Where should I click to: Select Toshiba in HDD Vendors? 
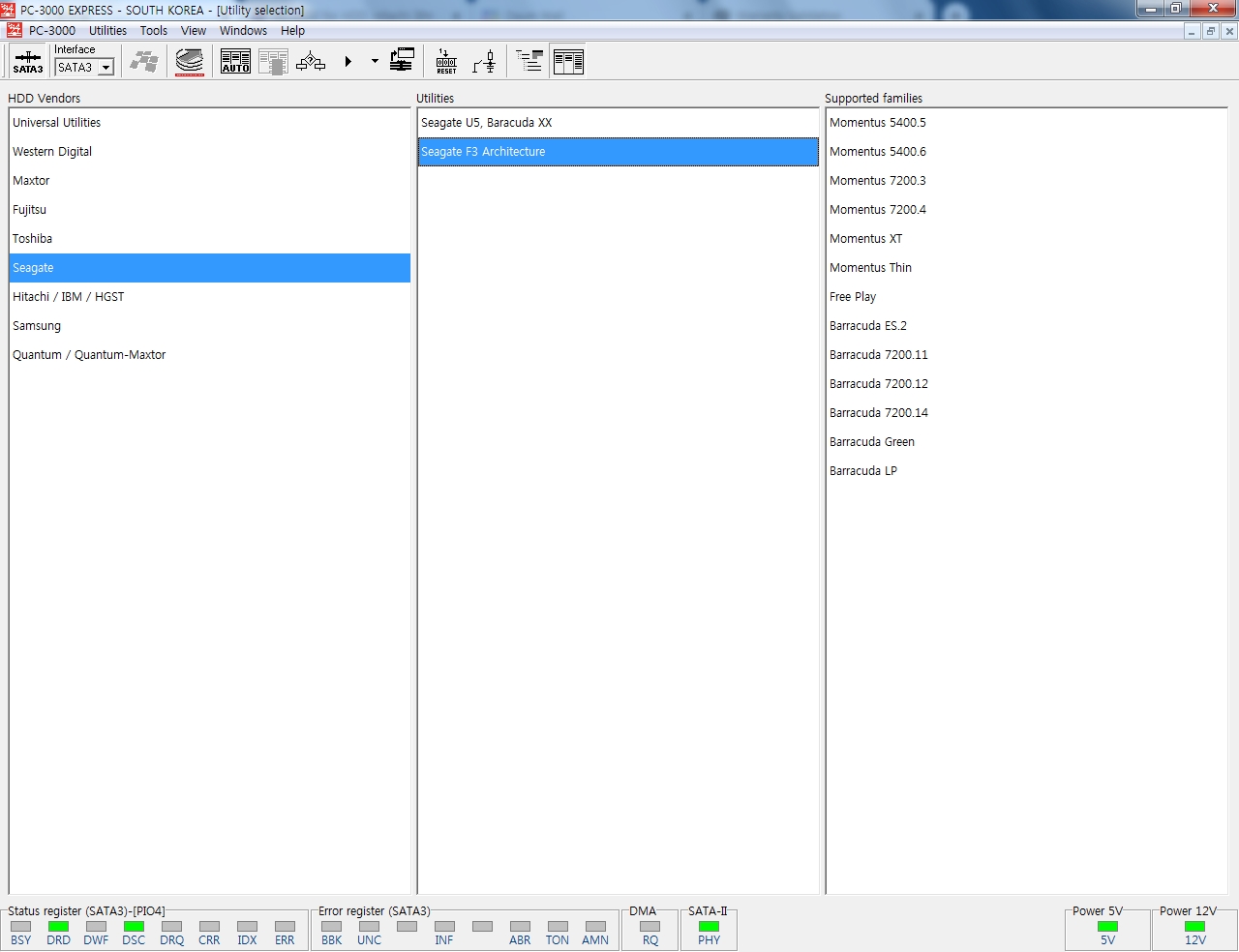(210, 239)
